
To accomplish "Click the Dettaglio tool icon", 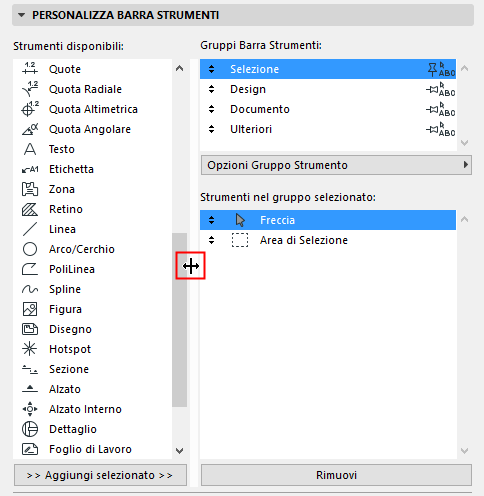I will pos(30,429).
